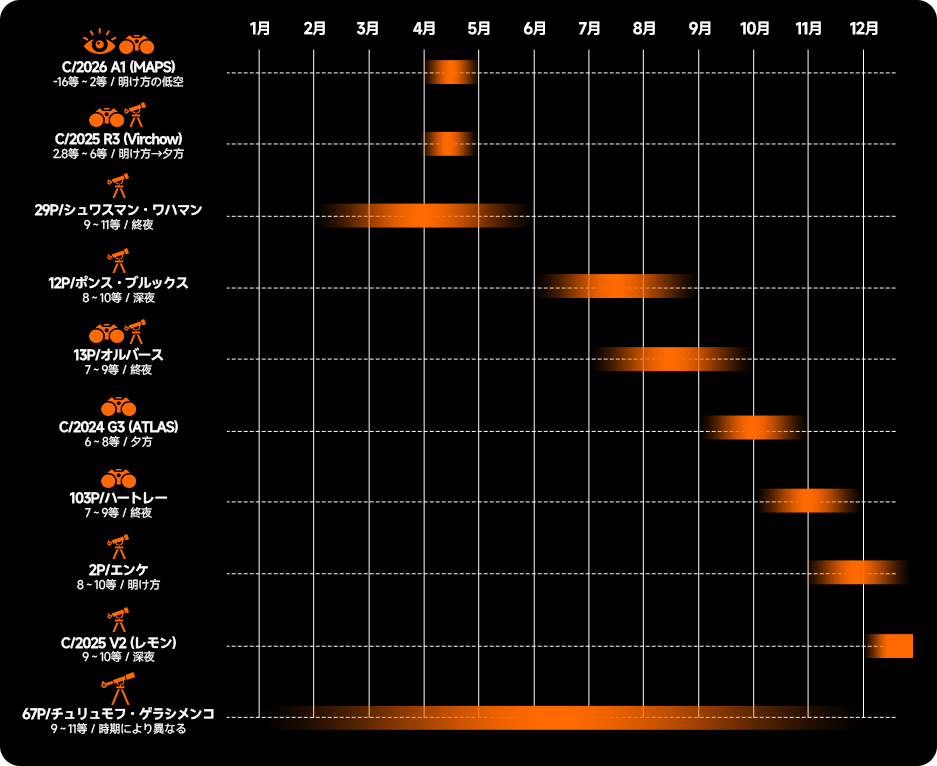
Task: Select the binoculars icon above C/2024 G3 (ATLAS)
Action: (118, 406)
